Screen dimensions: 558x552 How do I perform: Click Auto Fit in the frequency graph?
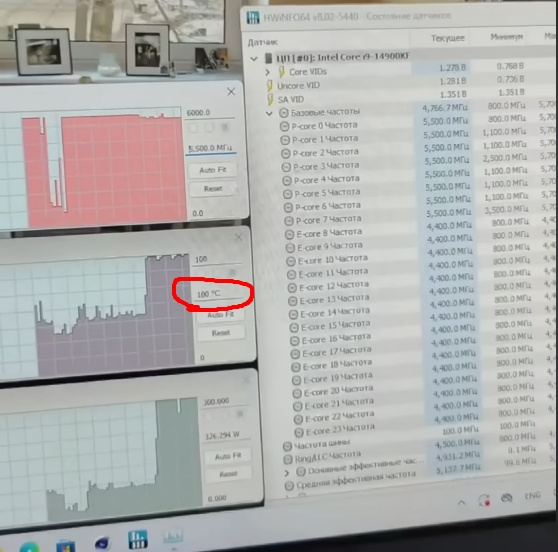(x=212, y=170)
